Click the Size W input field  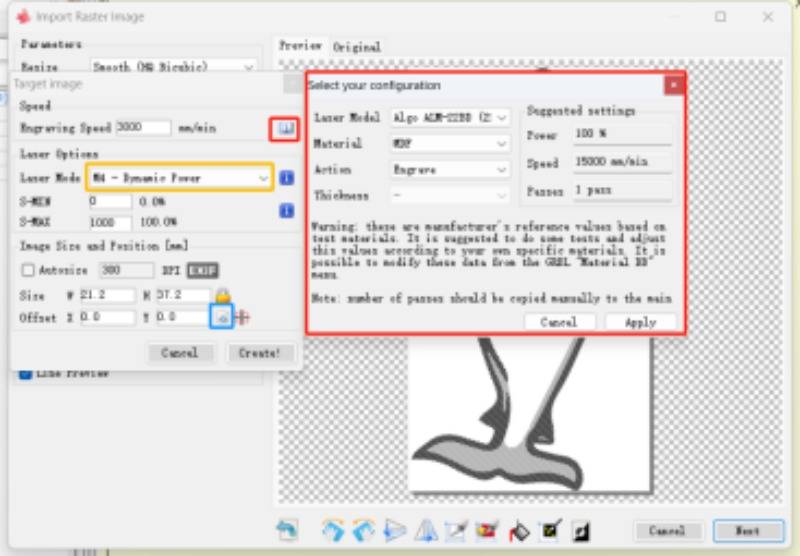[107, 295]
